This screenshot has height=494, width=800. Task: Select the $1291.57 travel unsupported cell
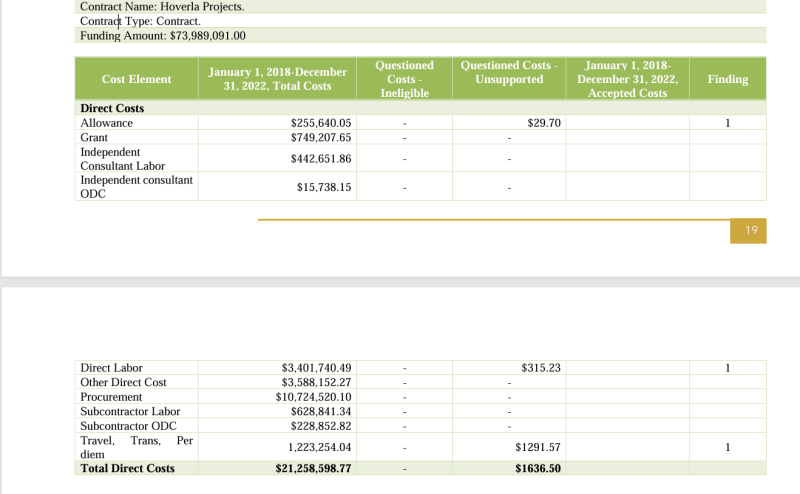coord(538,447)
